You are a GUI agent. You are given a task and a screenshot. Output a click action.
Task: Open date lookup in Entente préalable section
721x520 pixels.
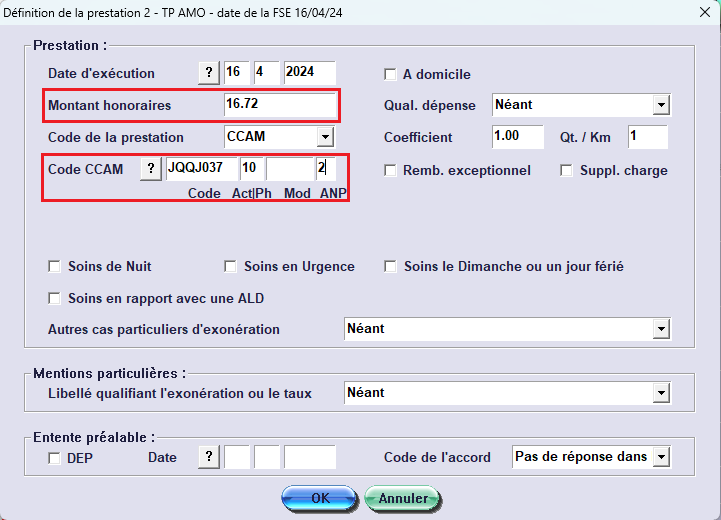click(x=209, y=457)
